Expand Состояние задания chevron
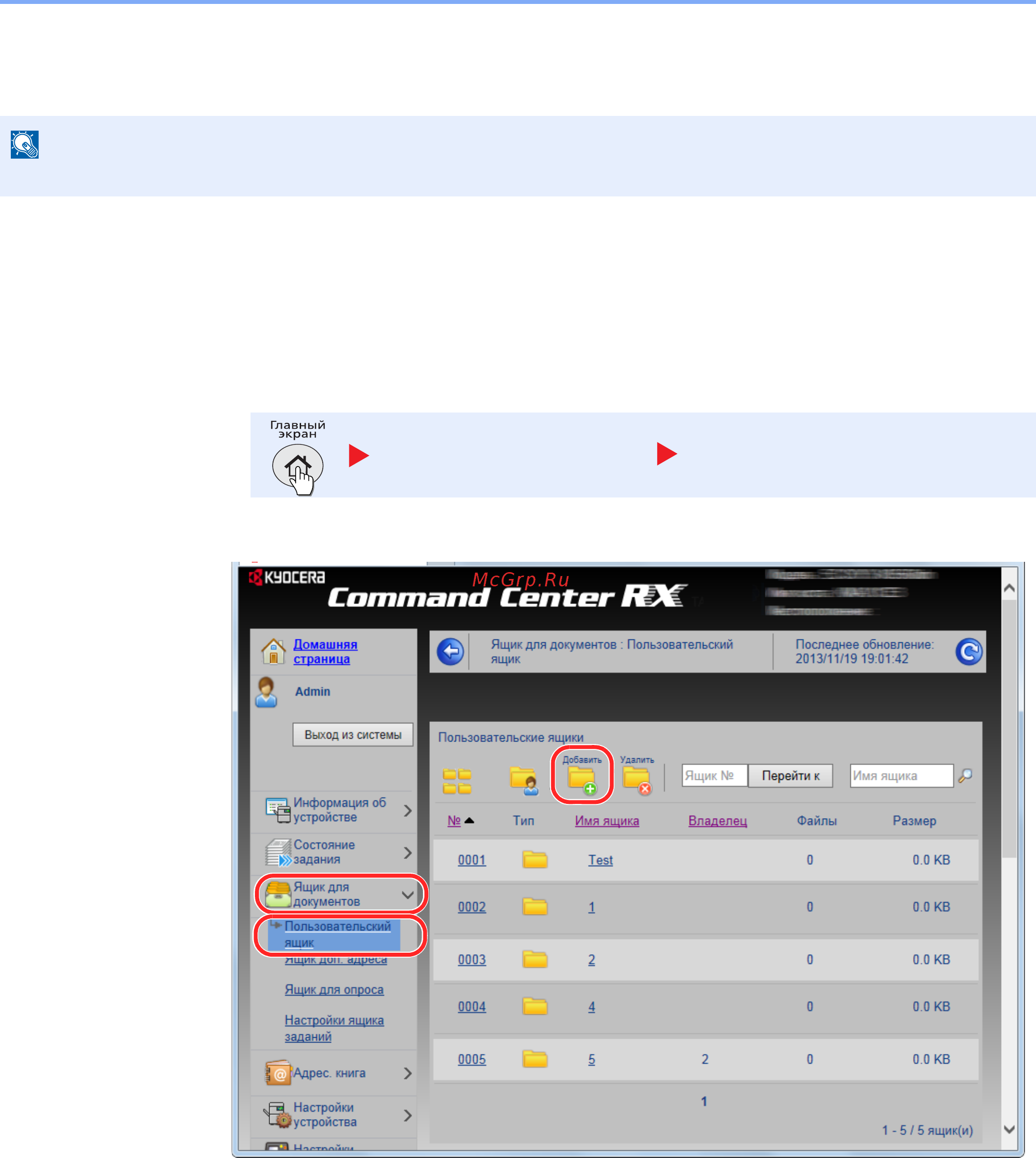Image resolution: width=1036 pixels, height=1158 pixels. (408, 853)
